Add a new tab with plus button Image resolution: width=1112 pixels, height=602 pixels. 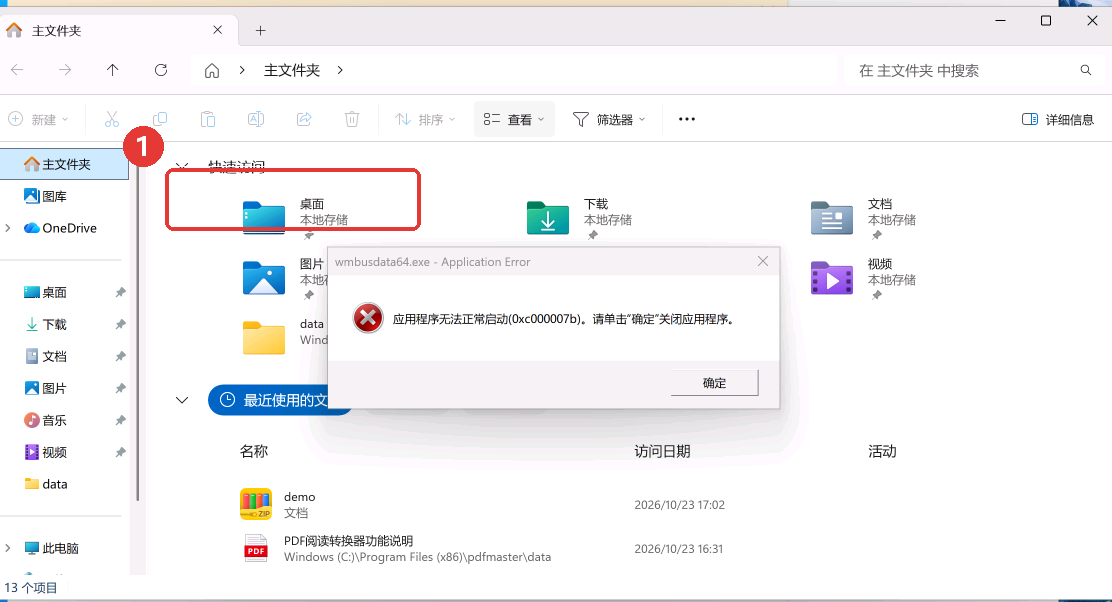(x=260, y=30)
